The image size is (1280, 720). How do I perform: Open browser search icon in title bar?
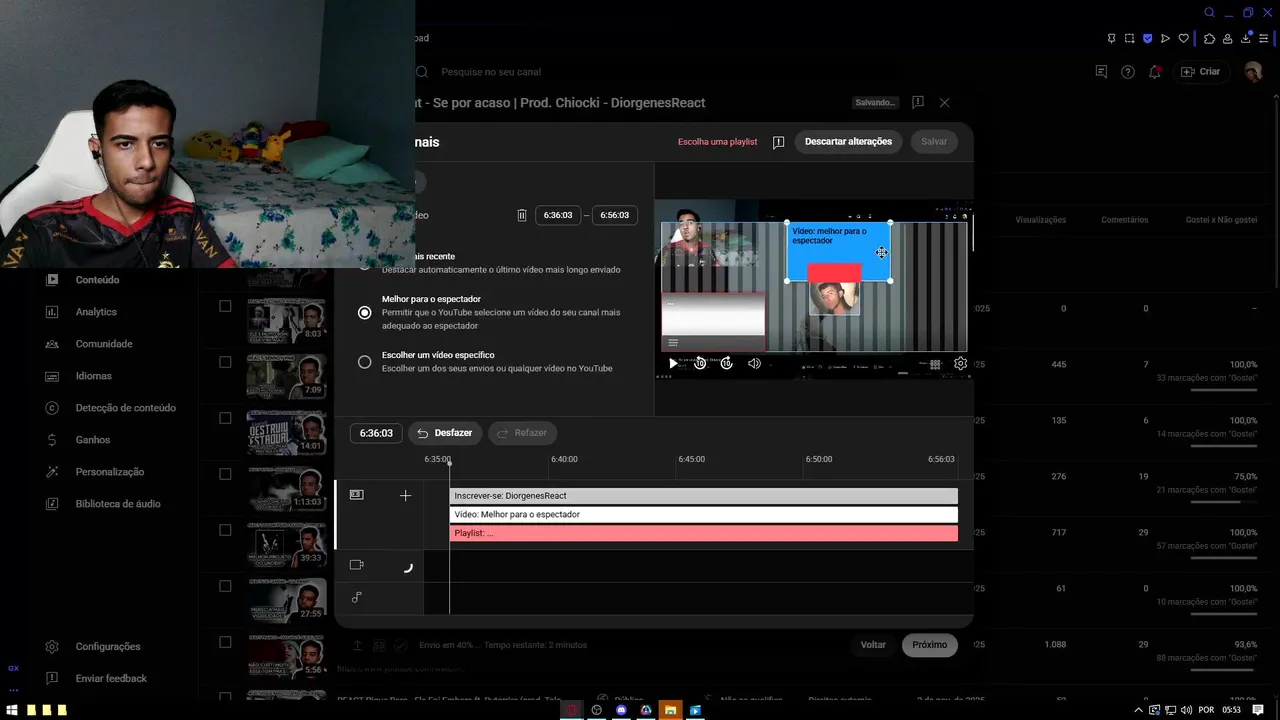tap(1209, 13)
